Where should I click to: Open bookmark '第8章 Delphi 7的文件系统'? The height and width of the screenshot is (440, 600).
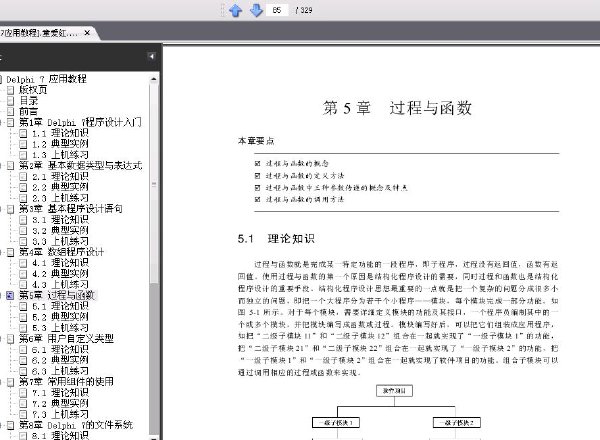pos(76,425)
